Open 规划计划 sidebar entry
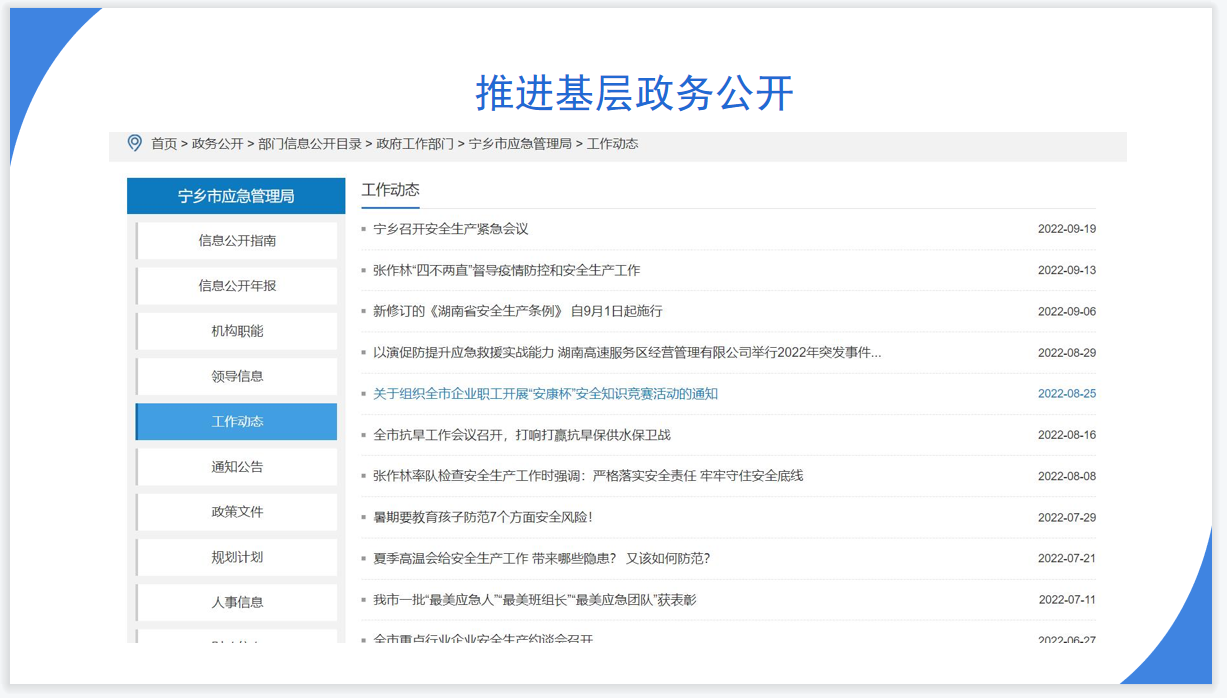Screen dimensions: 1227x698 pyautogui.click(x=237, y=557)
